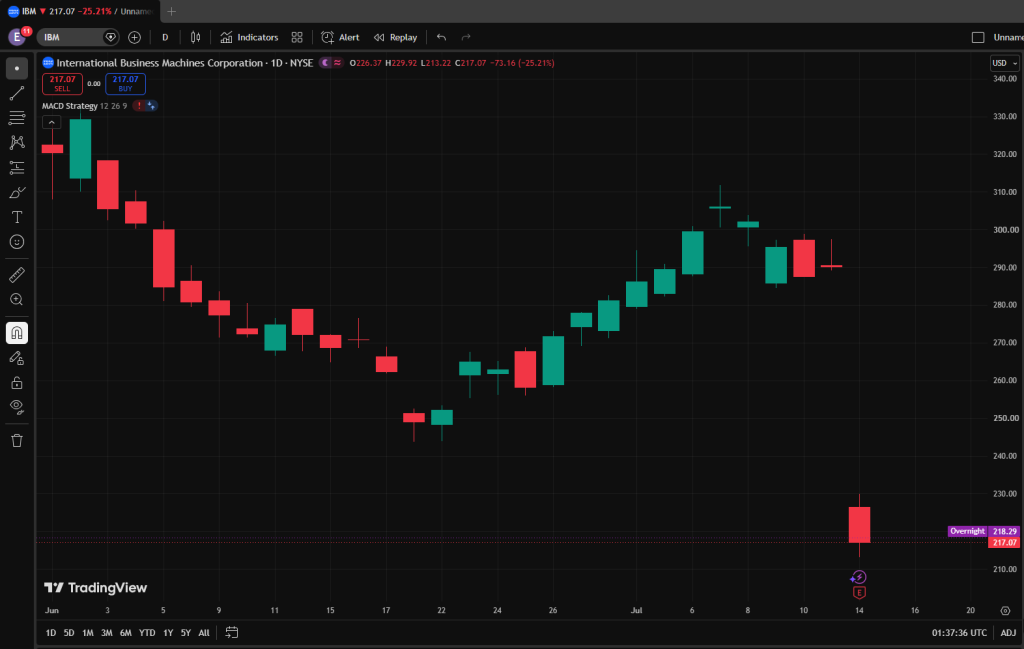
Task: Open time axis settings target icon
Action: click(x=1005, y=610)
